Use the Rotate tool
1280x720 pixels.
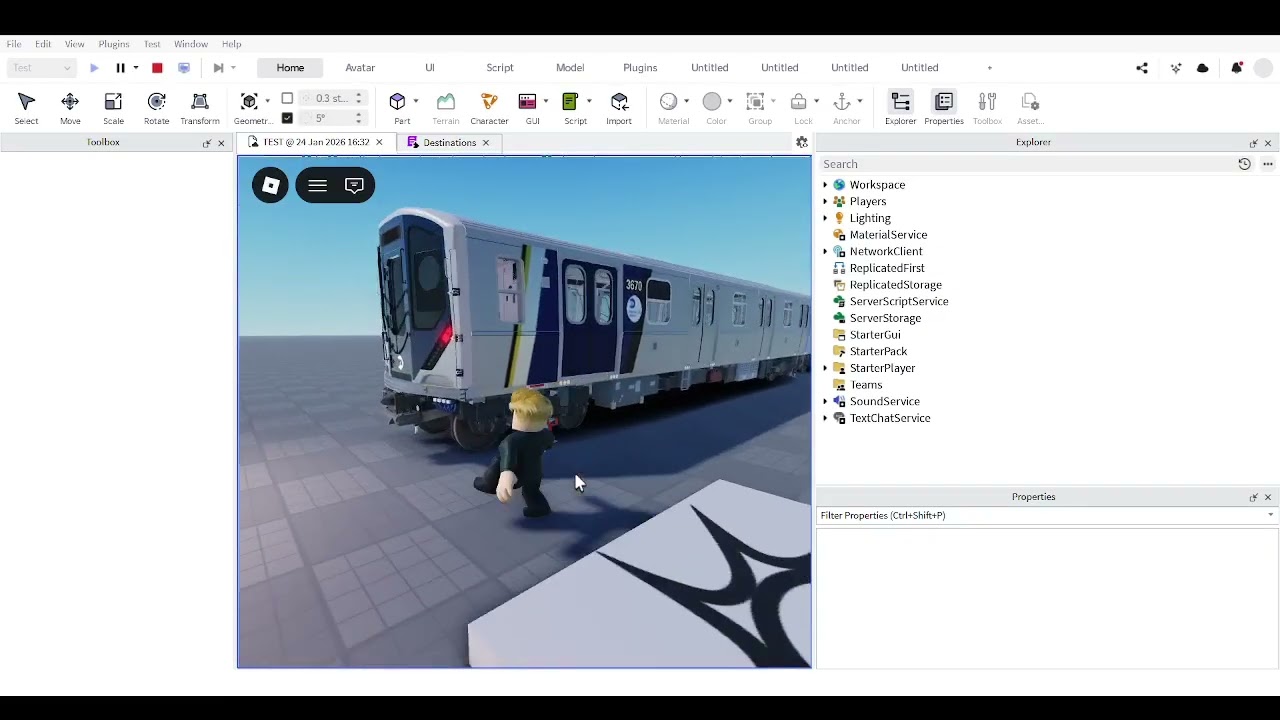156,108
